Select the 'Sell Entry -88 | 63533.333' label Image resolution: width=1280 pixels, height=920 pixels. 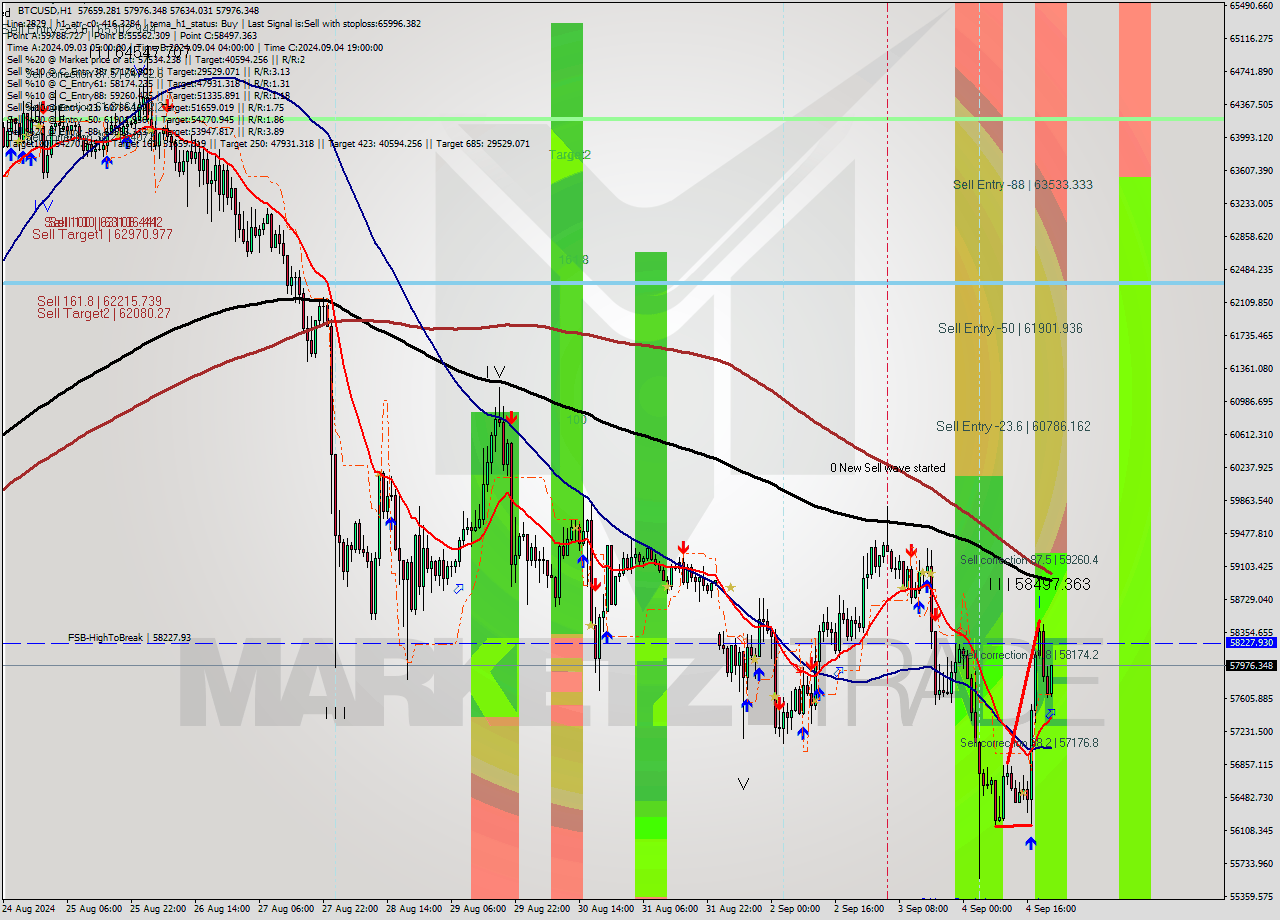[1022, 185]
